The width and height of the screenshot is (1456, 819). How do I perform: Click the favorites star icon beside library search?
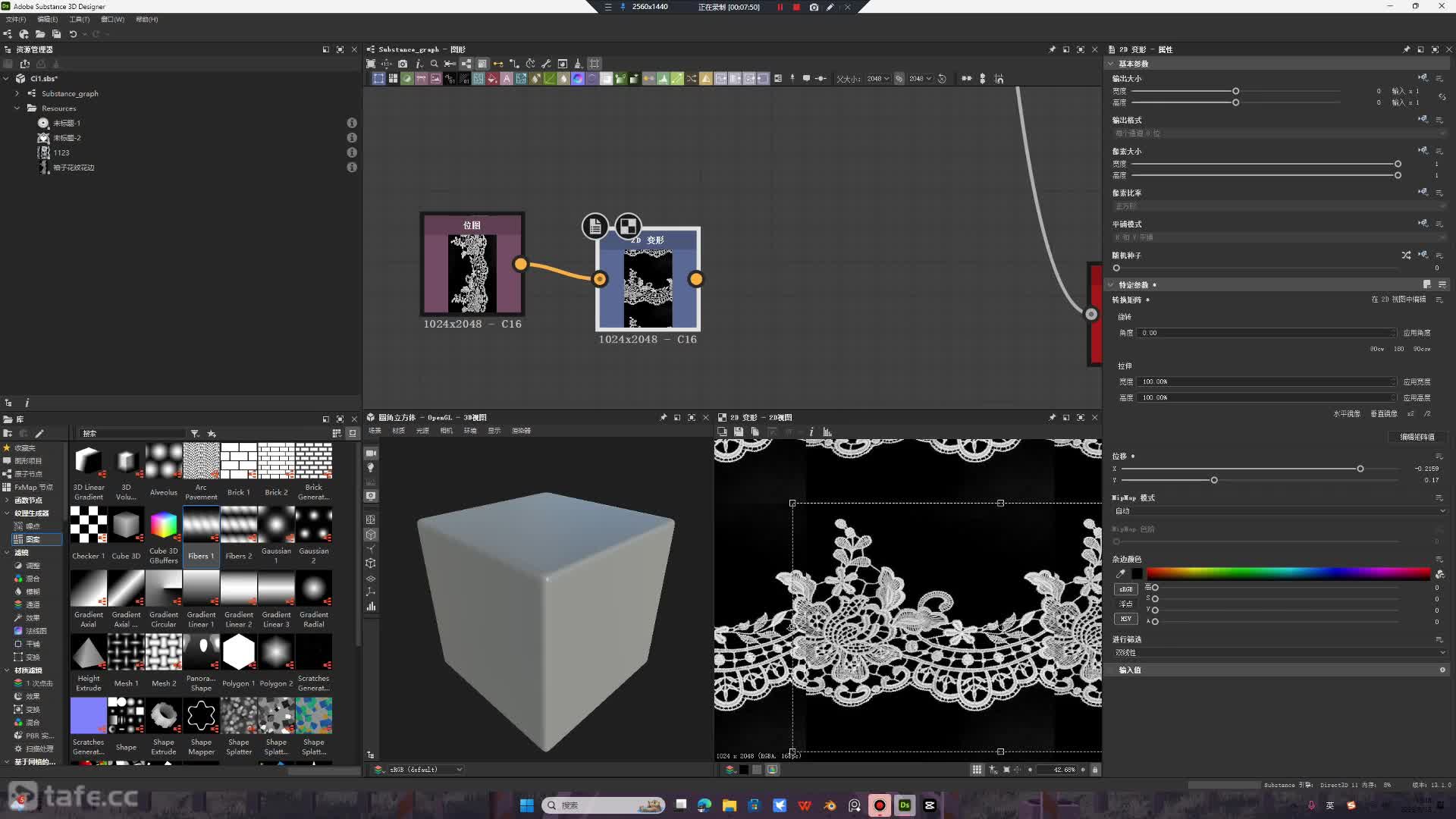212,433
